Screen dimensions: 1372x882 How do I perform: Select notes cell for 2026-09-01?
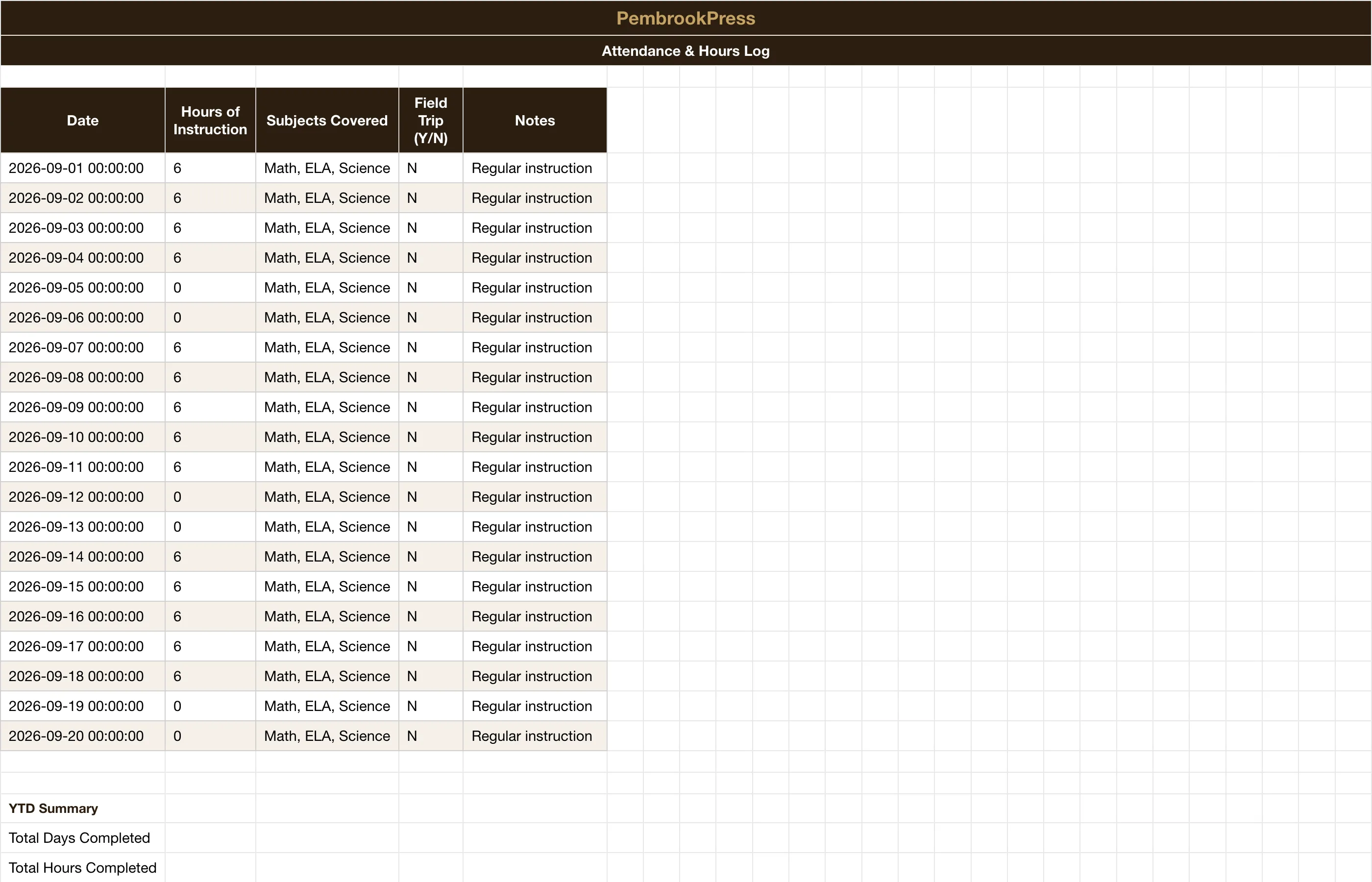(x=535, y=169)
